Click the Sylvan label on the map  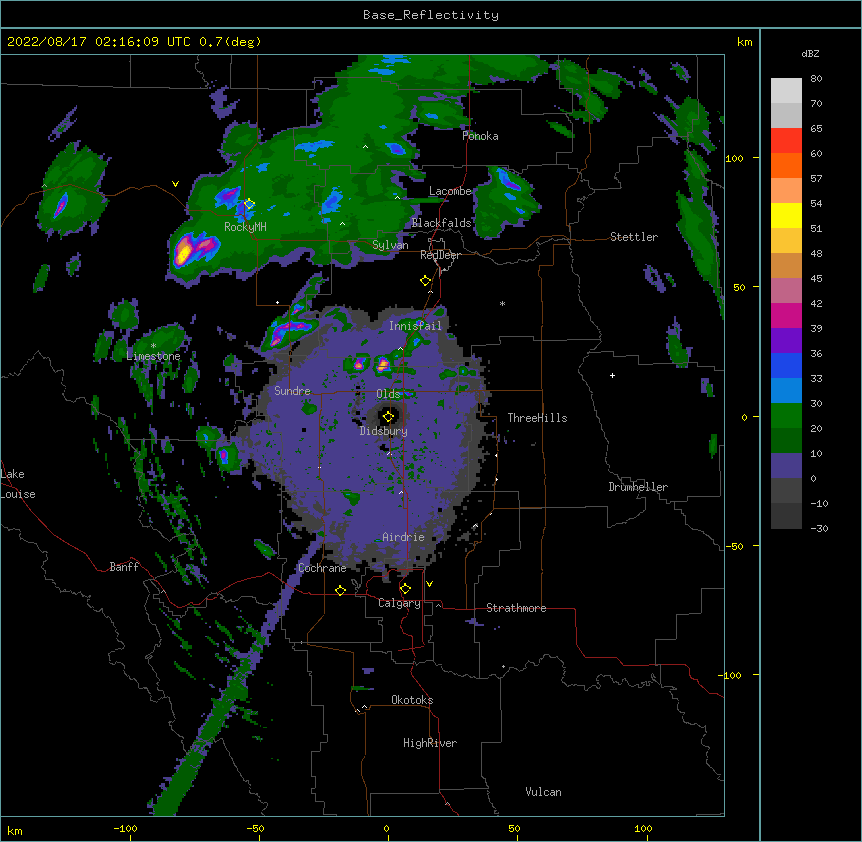pos(390,245)
